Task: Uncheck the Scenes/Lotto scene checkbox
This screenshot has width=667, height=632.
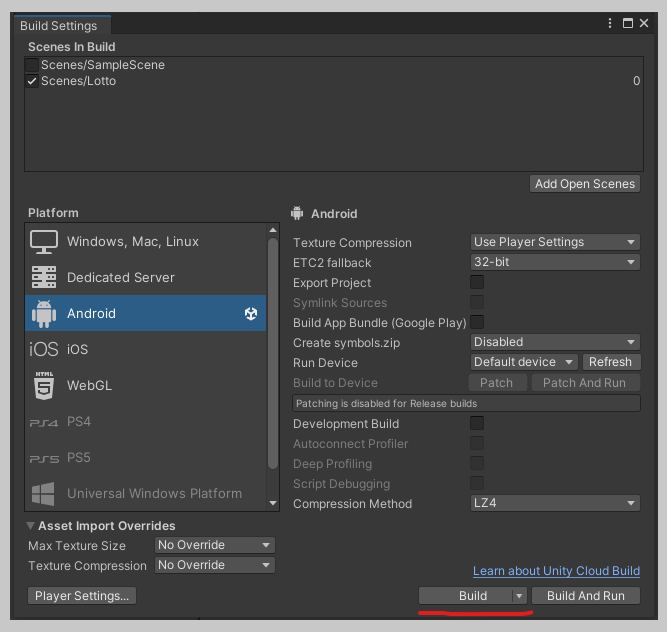Action: (x=32, y=81)
